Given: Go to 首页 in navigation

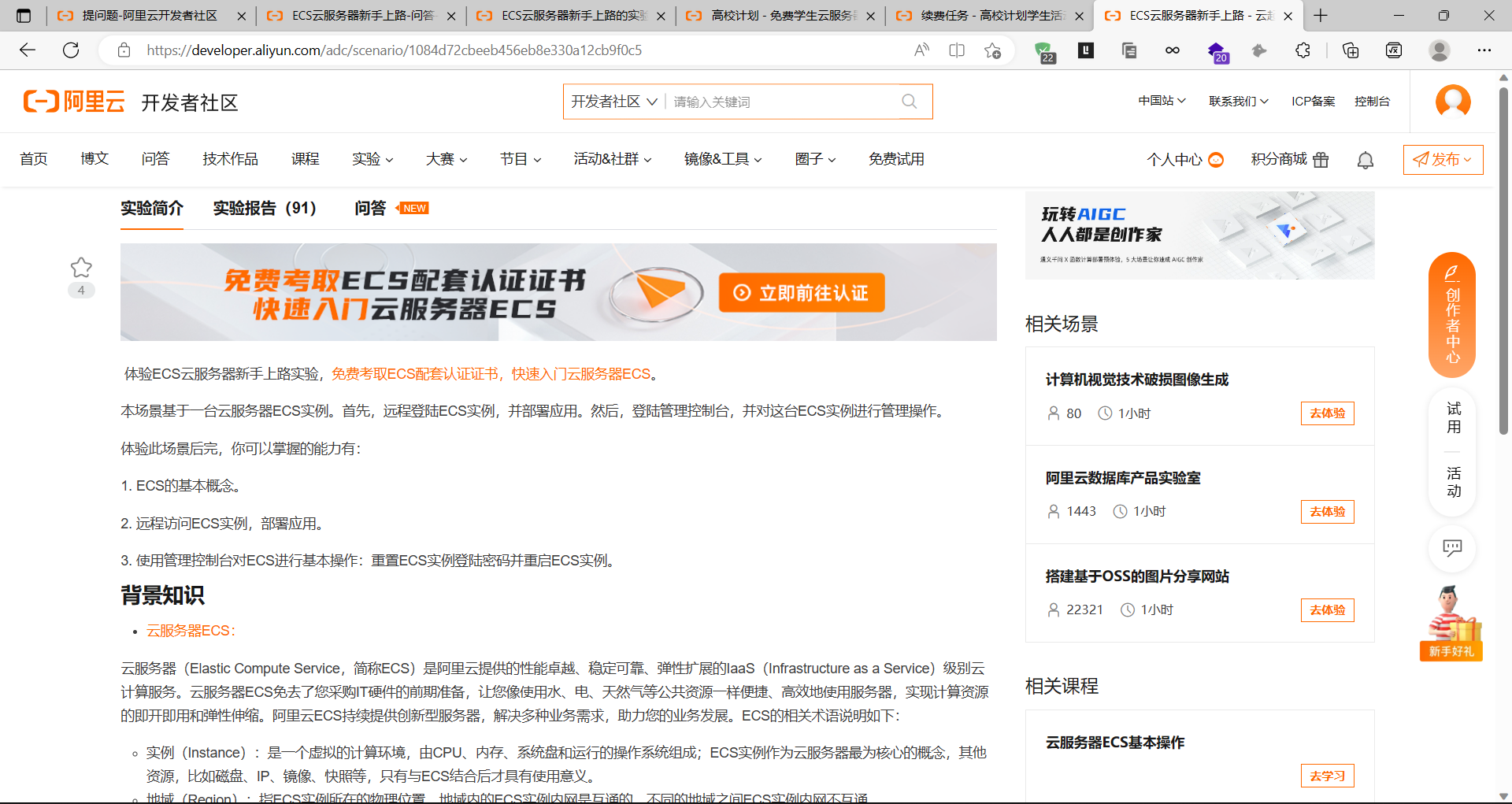Looking at the screenshot, I should click(34, 159).
